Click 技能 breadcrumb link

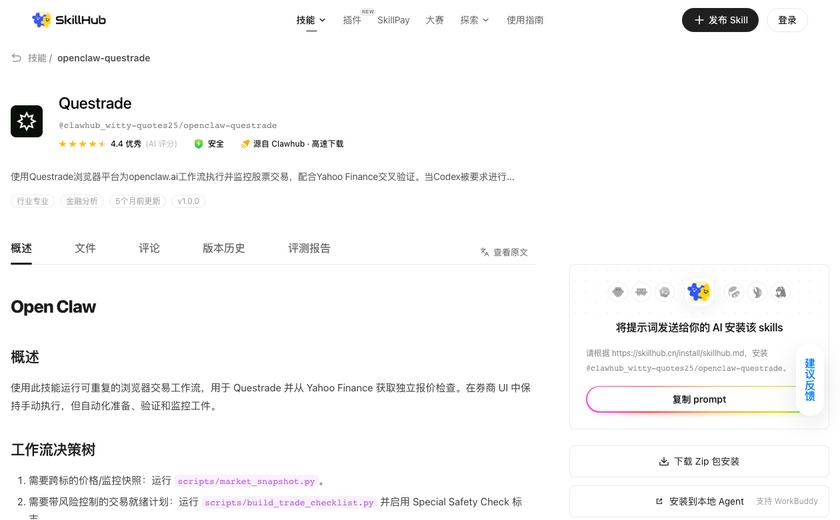pyautogui.click(x=37, y=58)
